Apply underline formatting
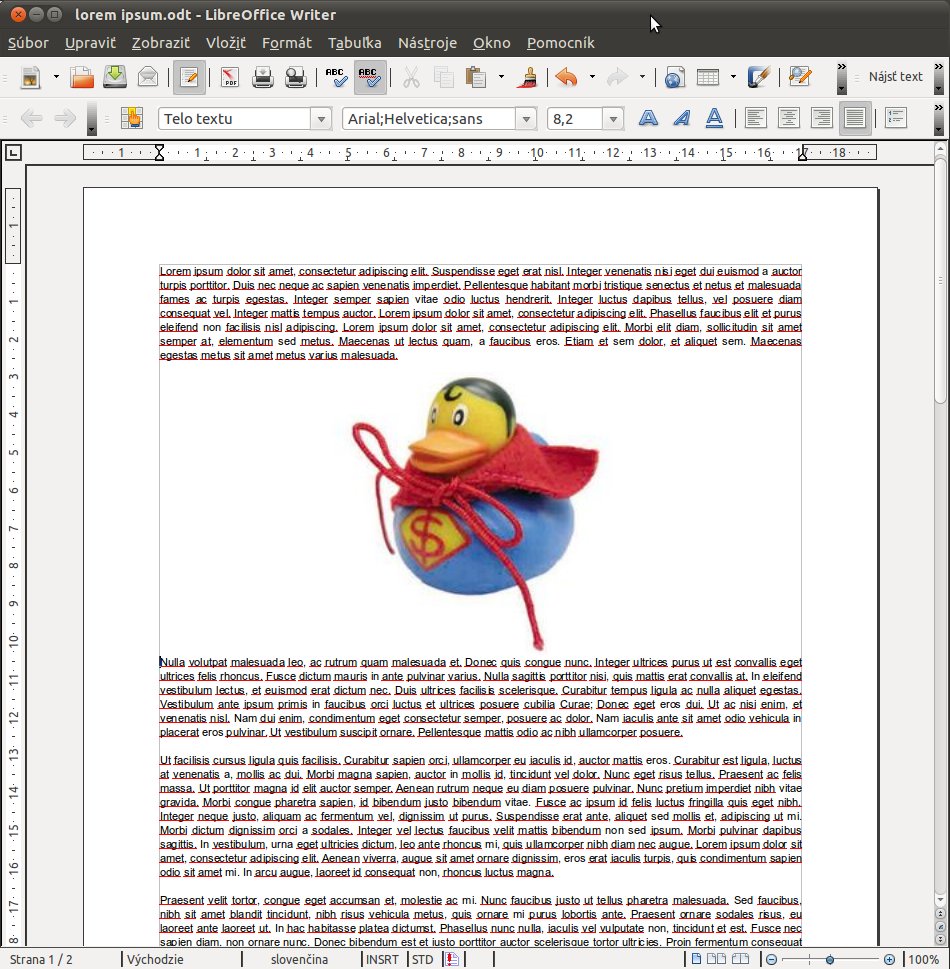The width and height of the screenshot is (950, 969). 714,118
